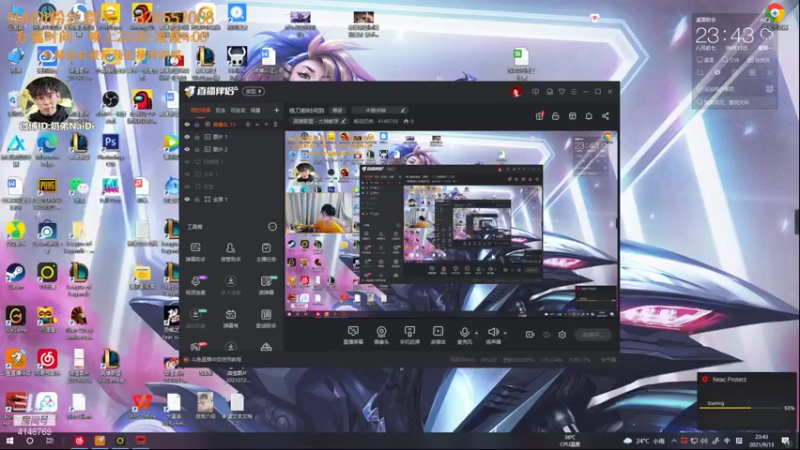
Task: Click the share icon in the top-right toolbar
Action: (x=606, y=116)
